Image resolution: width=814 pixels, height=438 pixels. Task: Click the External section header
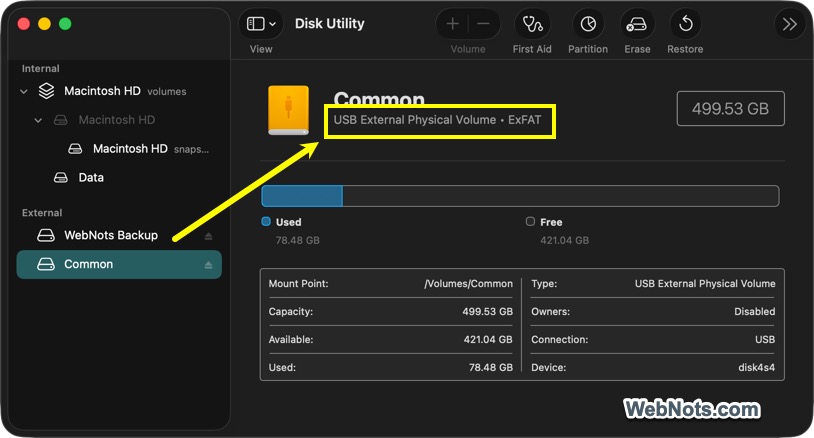click(42, 213)
